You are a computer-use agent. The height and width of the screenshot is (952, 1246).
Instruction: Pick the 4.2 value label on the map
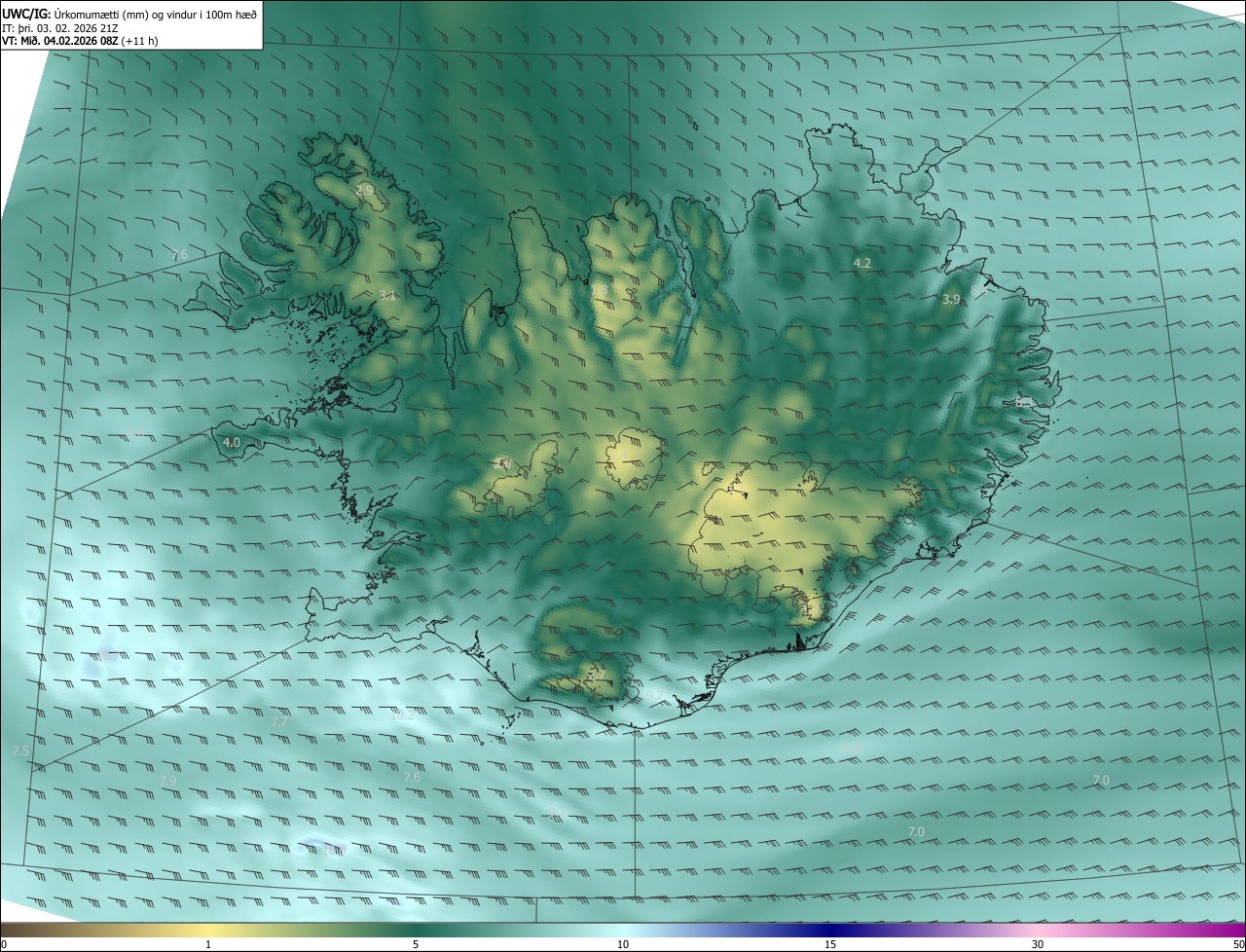tap(861, 263)
